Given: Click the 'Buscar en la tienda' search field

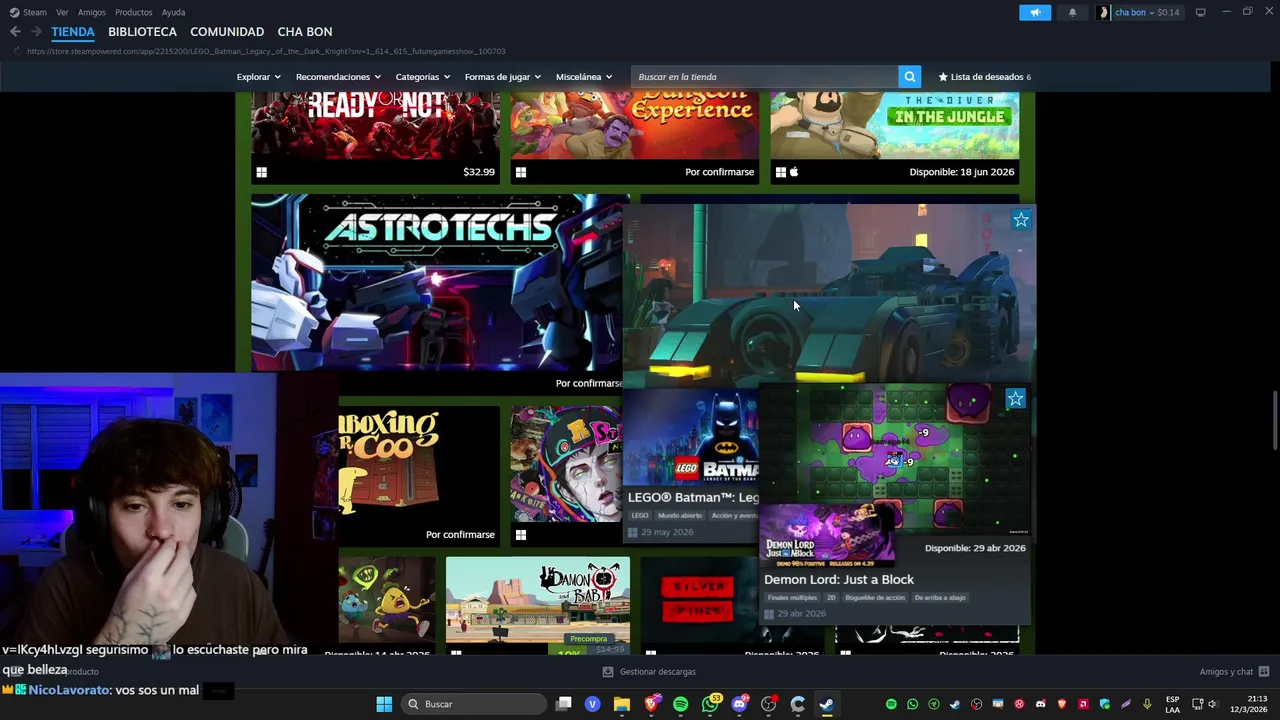Looking at the screenshot, I should coord(765,77).
